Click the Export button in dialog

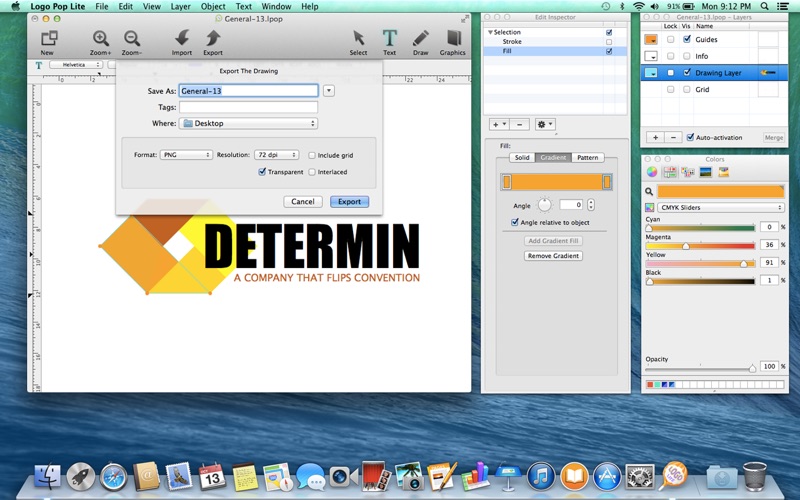[x=349, y=202]
